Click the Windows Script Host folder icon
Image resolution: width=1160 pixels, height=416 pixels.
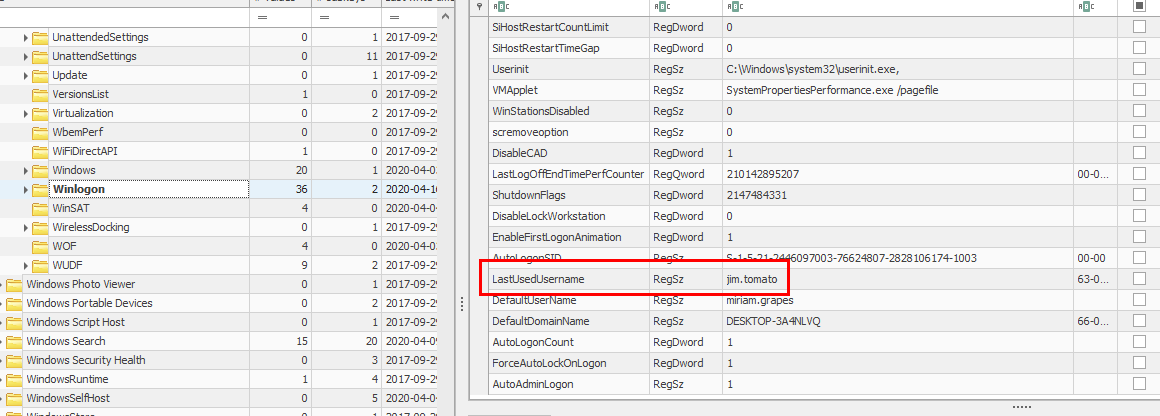[14, 322]
